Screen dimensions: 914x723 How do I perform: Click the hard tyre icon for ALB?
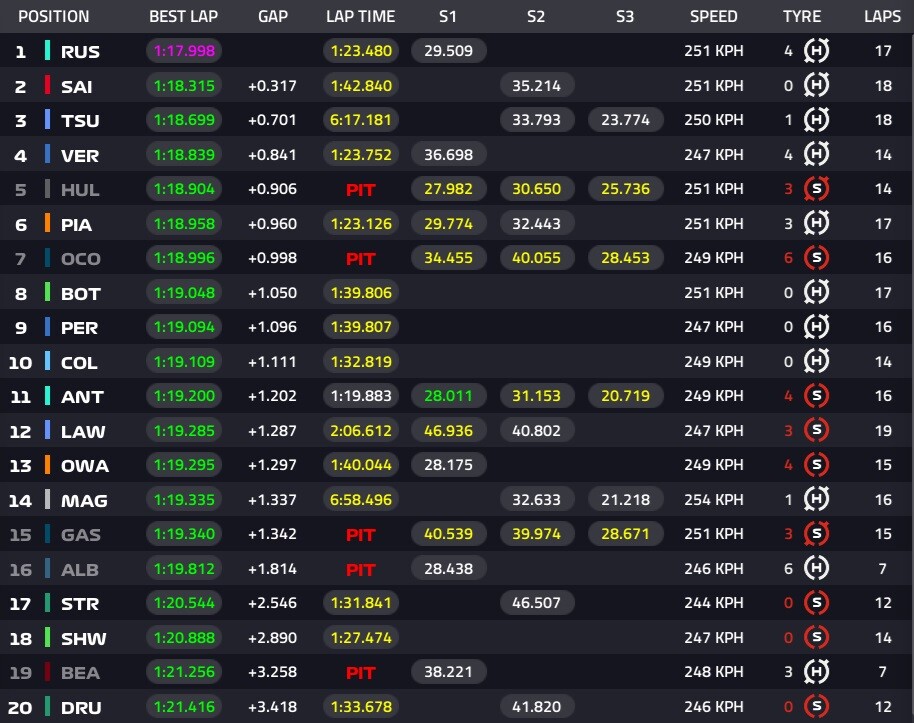coord(816,568)
